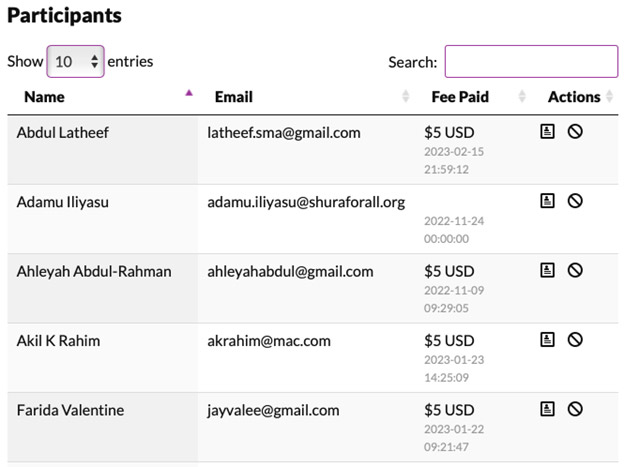Open details icon for Ahleyah Abdul-Rahman
The width and height of the screenshot is (624, 467).
547,270
